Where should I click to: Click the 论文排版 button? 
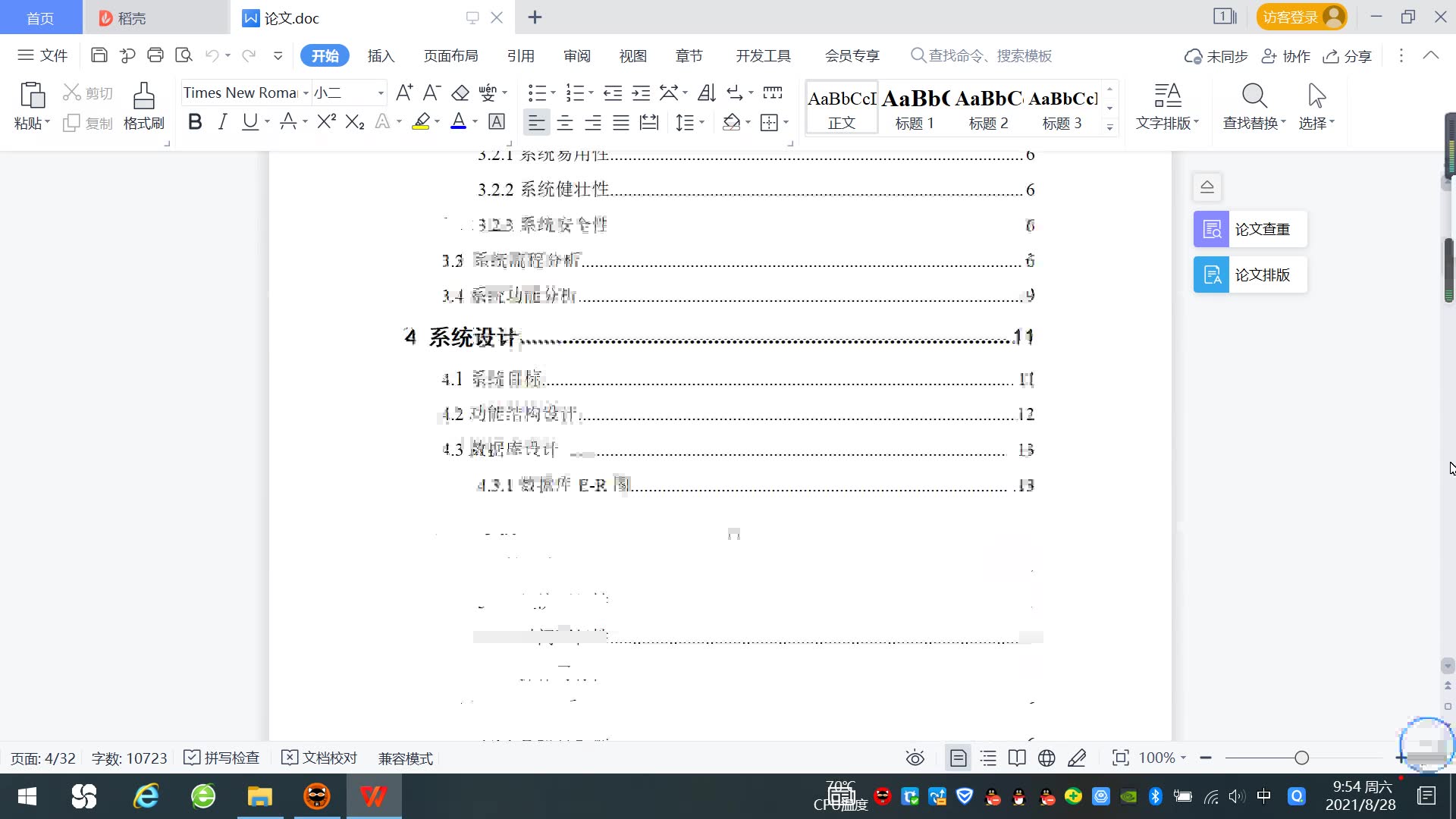(1250, 275)
